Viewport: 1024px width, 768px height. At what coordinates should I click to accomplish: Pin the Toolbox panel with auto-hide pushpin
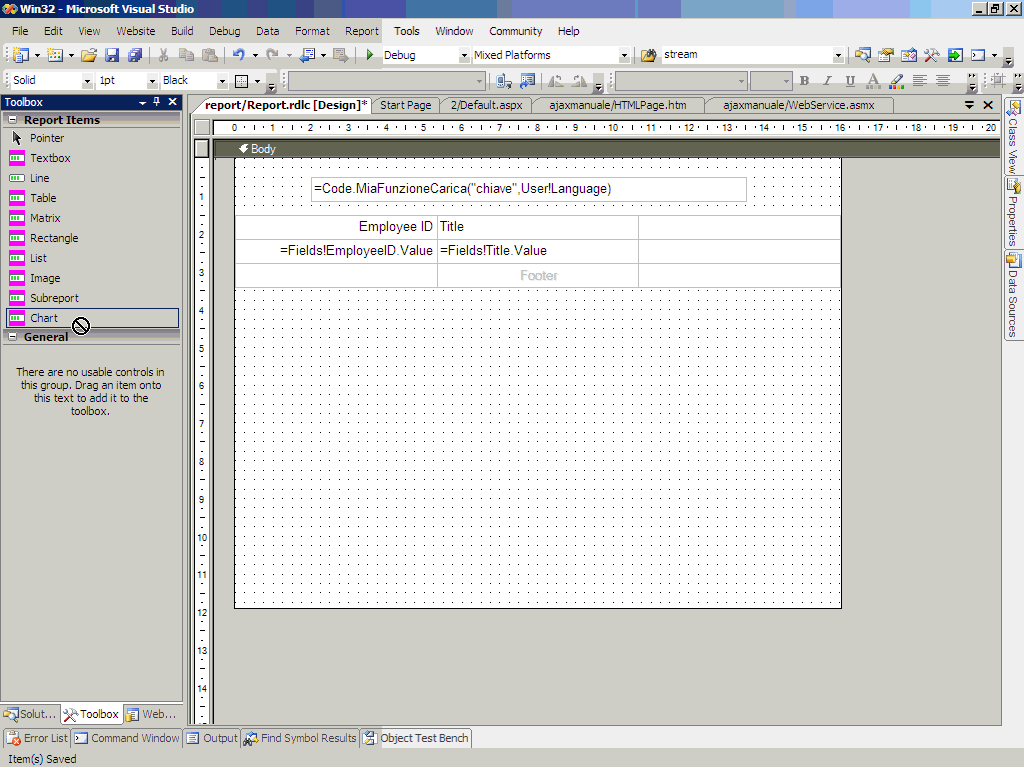(x=157, y=102)
